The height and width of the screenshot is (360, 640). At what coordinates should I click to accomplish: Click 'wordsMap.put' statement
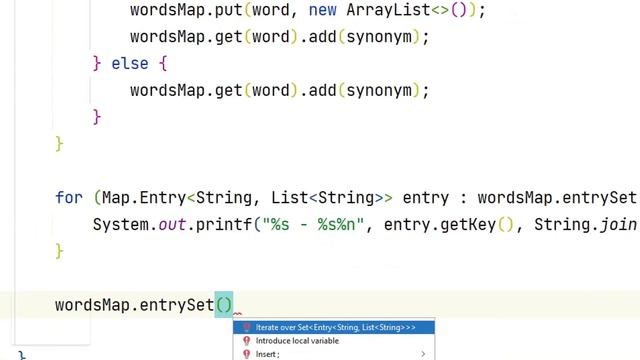[x=186, y=10]
